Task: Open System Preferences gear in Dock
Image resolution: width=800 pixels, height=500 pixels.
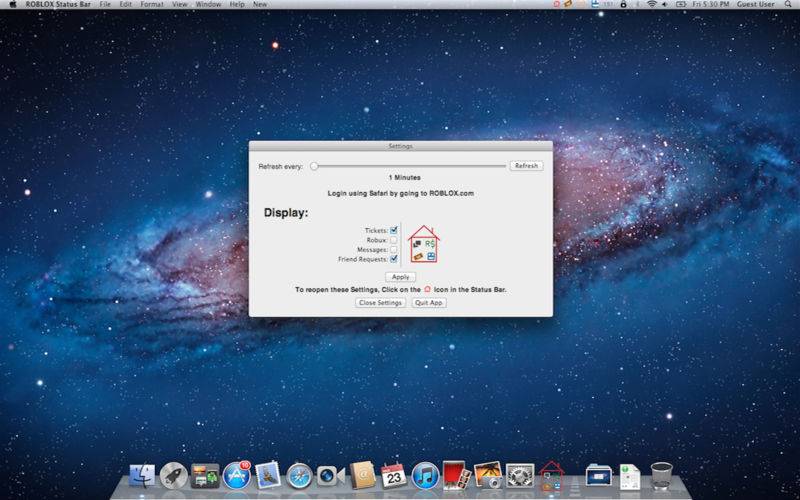Action: [x=519, y=477]
